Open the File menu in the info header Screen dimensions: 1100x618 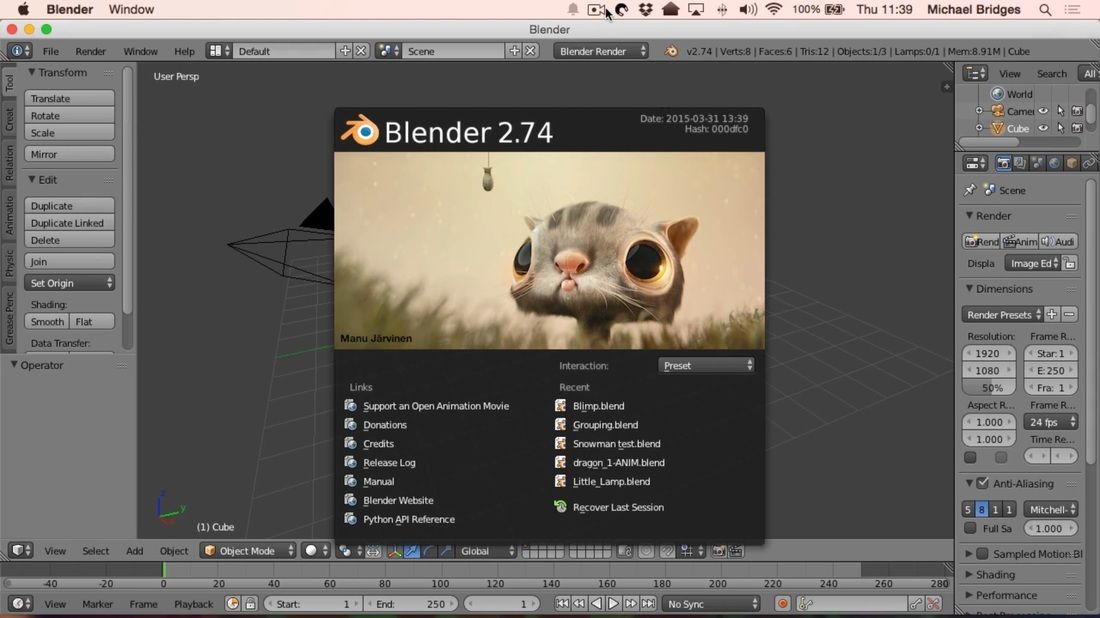click(50, 51)
